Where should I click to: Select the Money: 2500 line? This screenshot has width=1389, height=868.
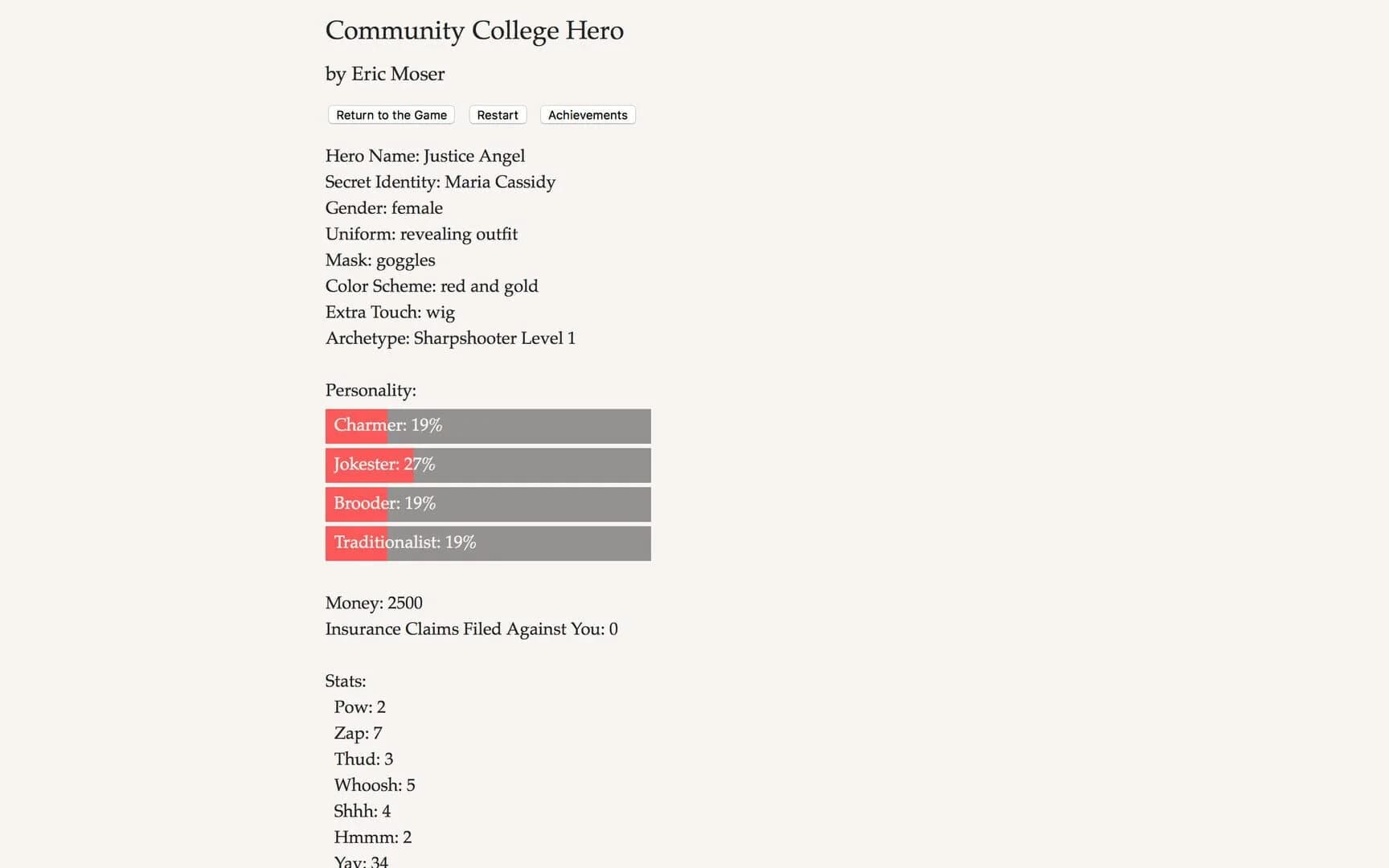373,603
